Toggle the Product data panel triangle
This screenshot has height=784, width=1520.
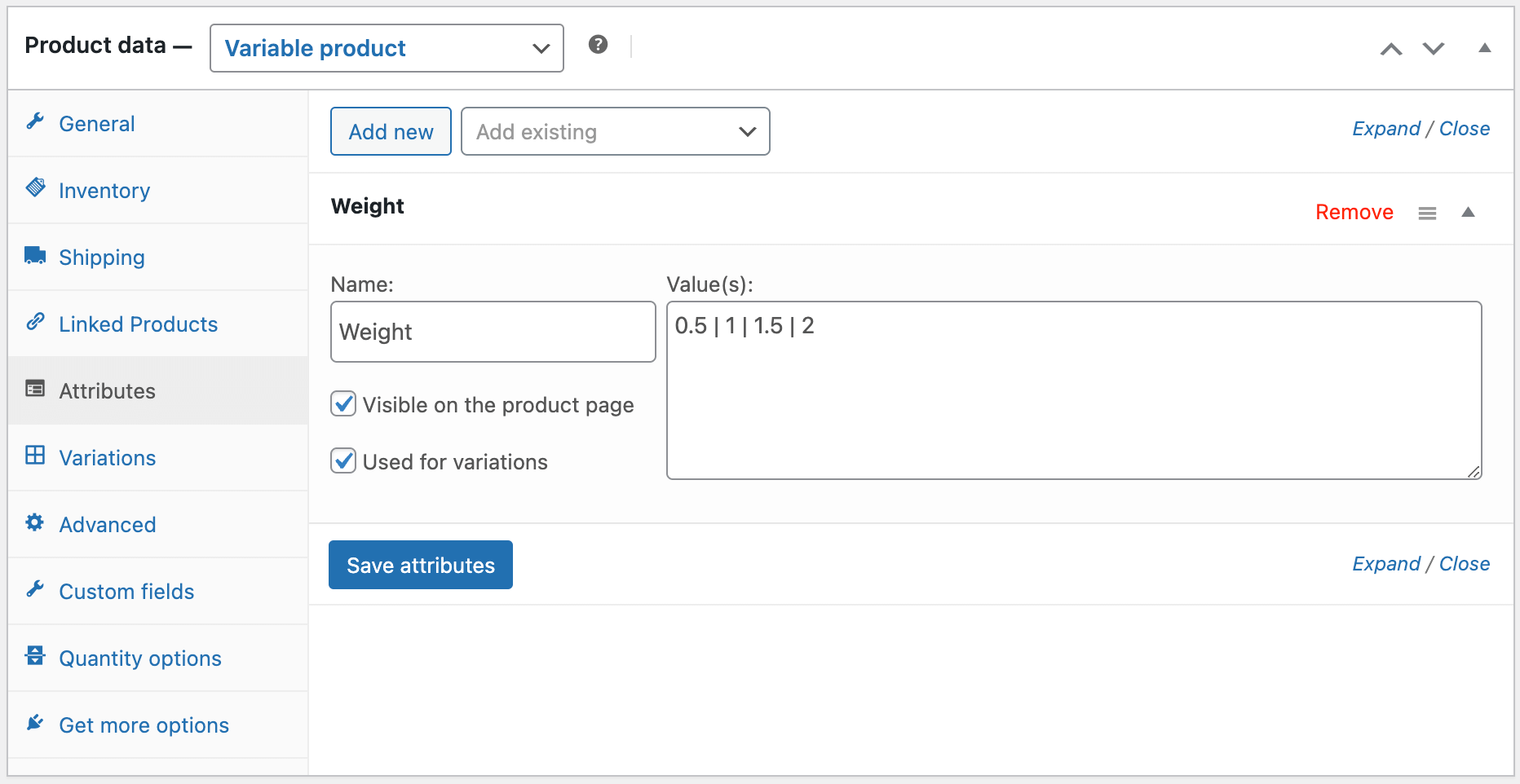pyautogui.click(x=1485, y=48)
